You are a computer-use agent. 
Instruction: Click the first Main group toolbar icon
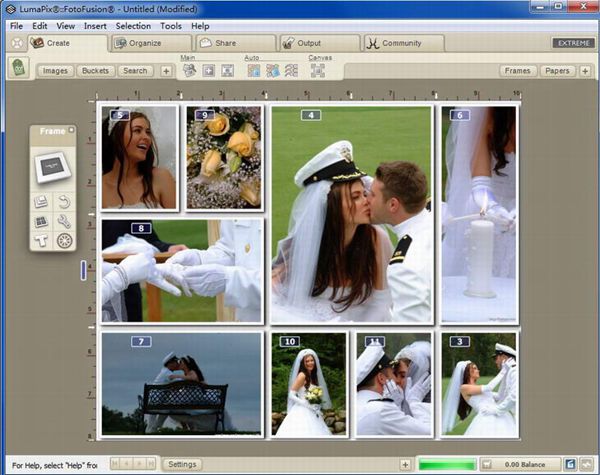[189, 70]
